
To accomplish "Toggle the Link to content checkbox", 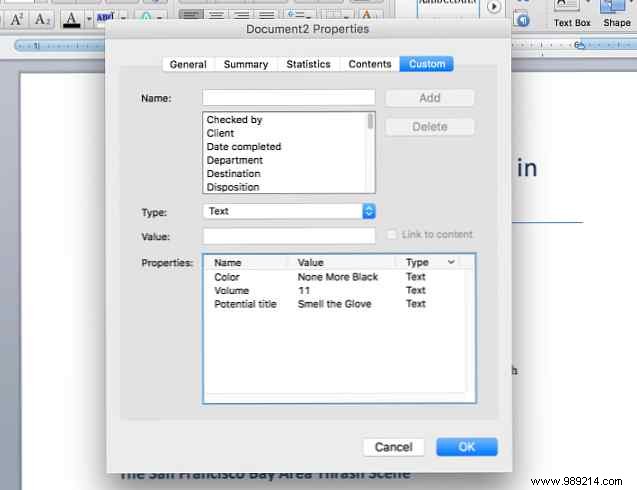I will [392, 234].
